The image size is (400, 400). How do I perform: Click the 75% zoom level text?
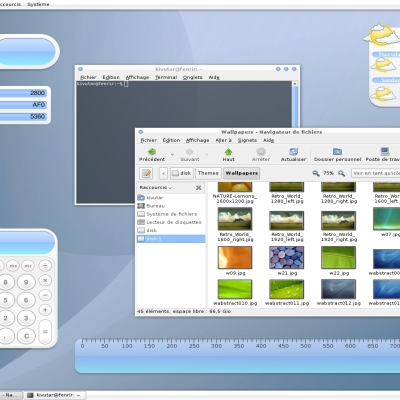[328, 173]
